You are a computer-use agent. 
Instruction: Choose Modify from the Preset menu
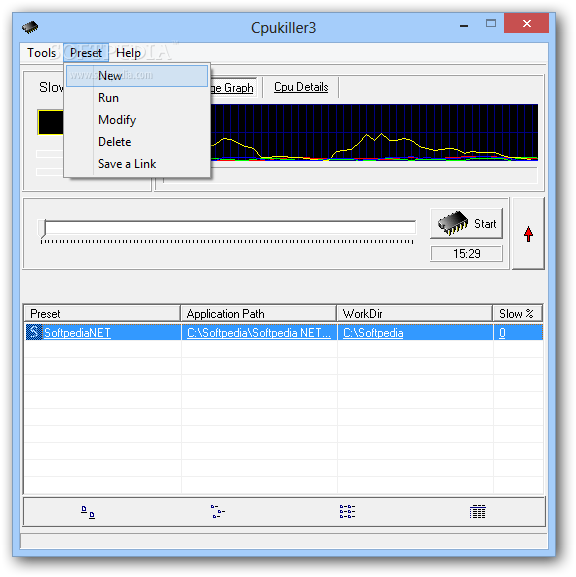pyautogui.click(x=137, y=120)
